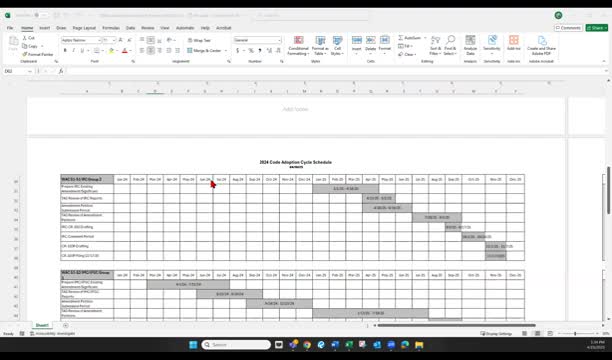612x360 pixels.
Task: Open Conditional Formatting menu
Action: (299, 46)
